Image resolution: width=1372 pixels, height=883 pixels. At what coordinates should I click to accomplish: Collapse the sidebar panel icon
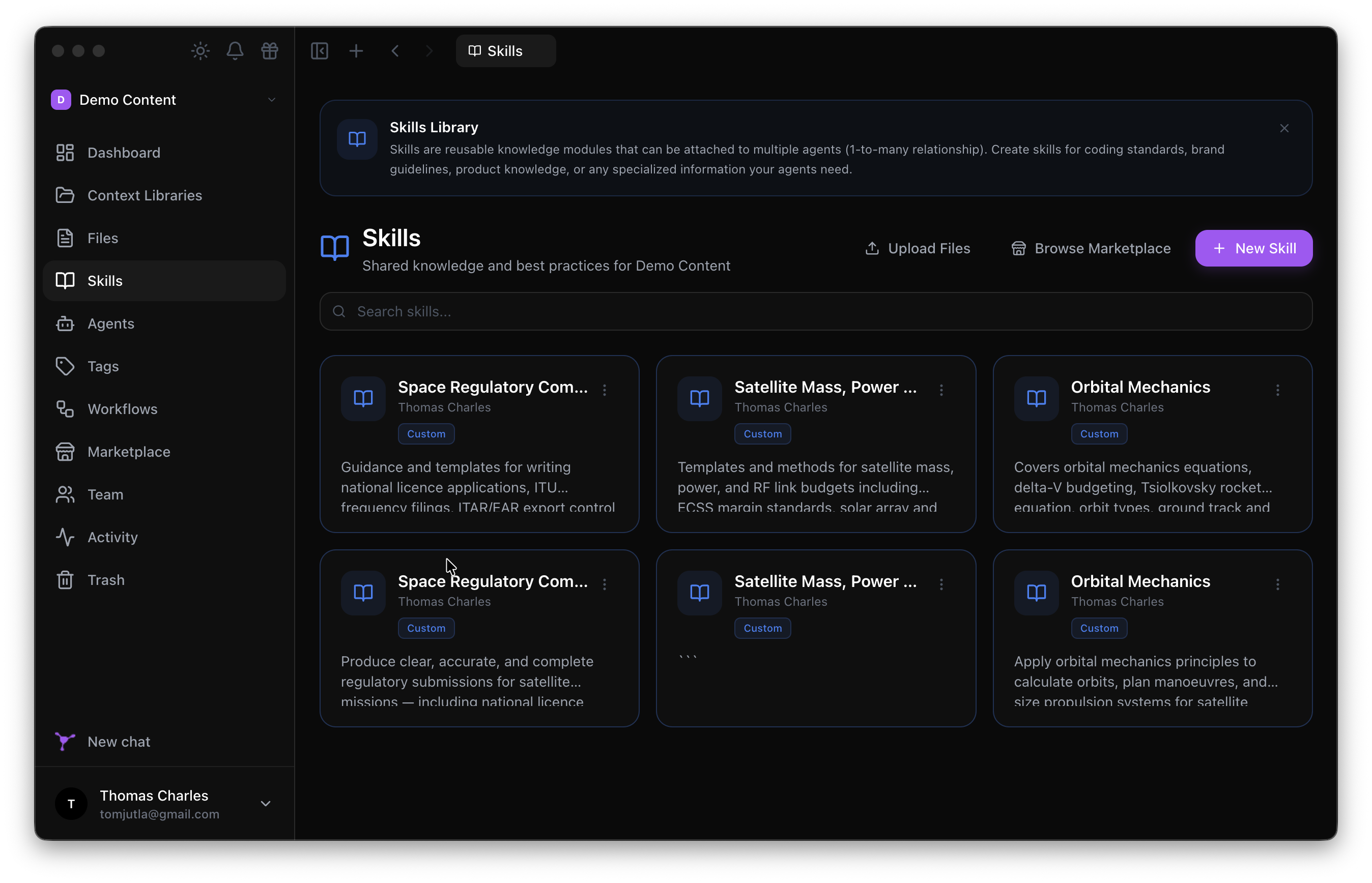click(x=320, y=51)
